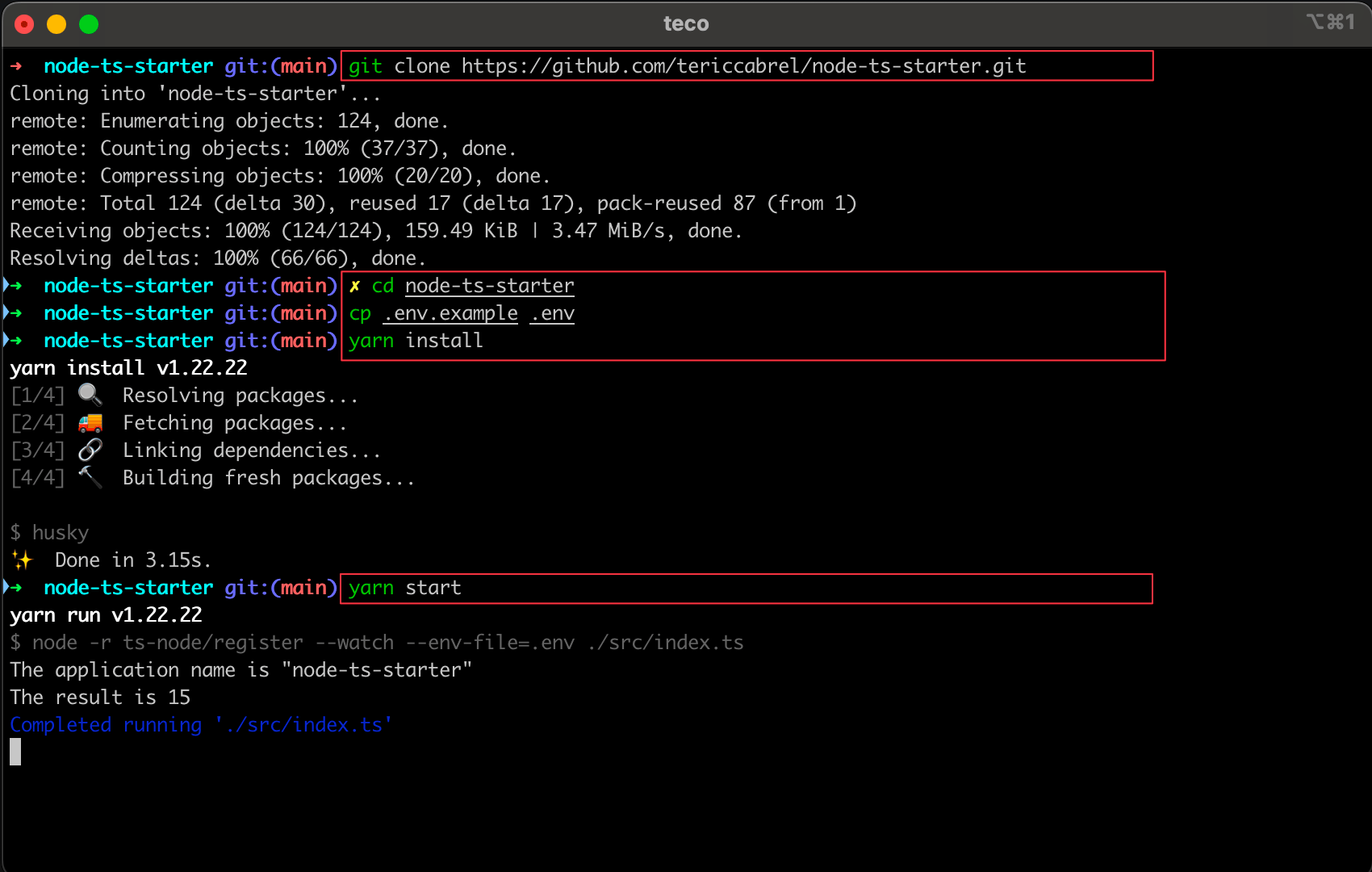Click the git:(main) label on the yarn start line
The width and height of the screenshot is (1372, 872).
pos(279,588)
